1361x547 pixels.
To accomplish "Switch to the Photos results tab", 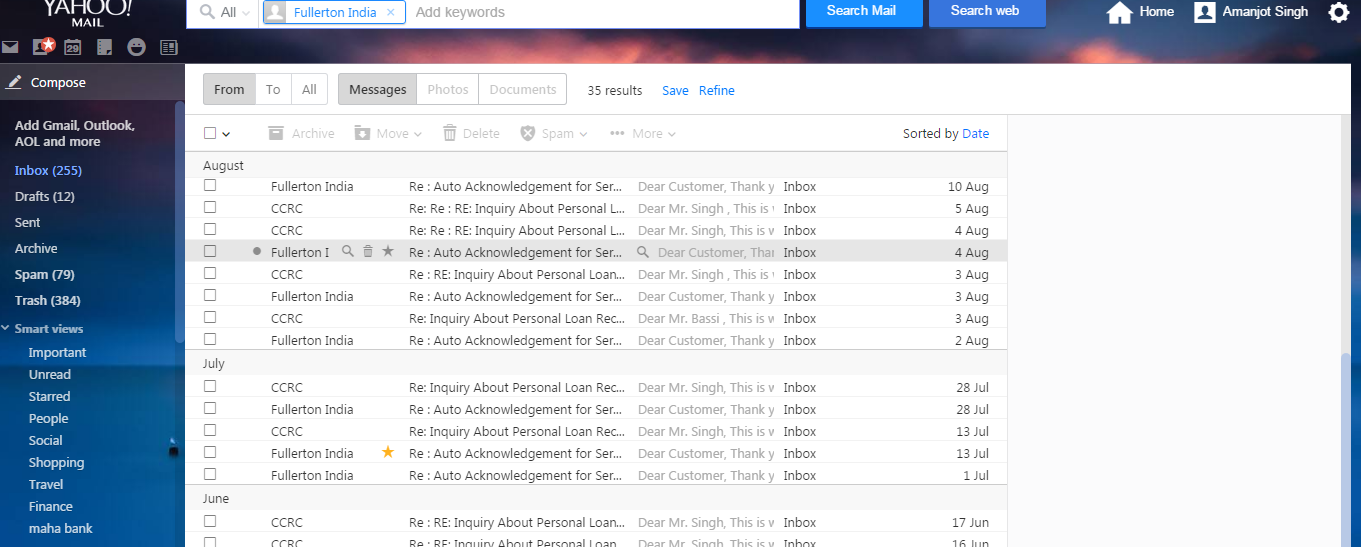I will pyautogui.click(x=447, y=89).
